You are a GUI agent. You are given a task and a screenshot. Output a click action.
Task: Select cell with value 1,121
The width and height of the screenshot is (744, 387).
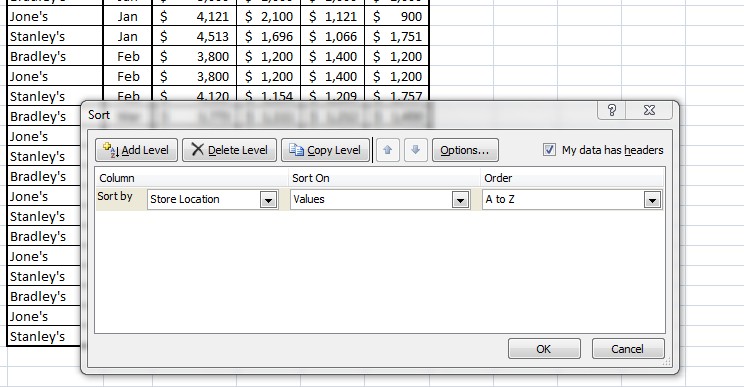pyautogui.click(x=333, y=17)
